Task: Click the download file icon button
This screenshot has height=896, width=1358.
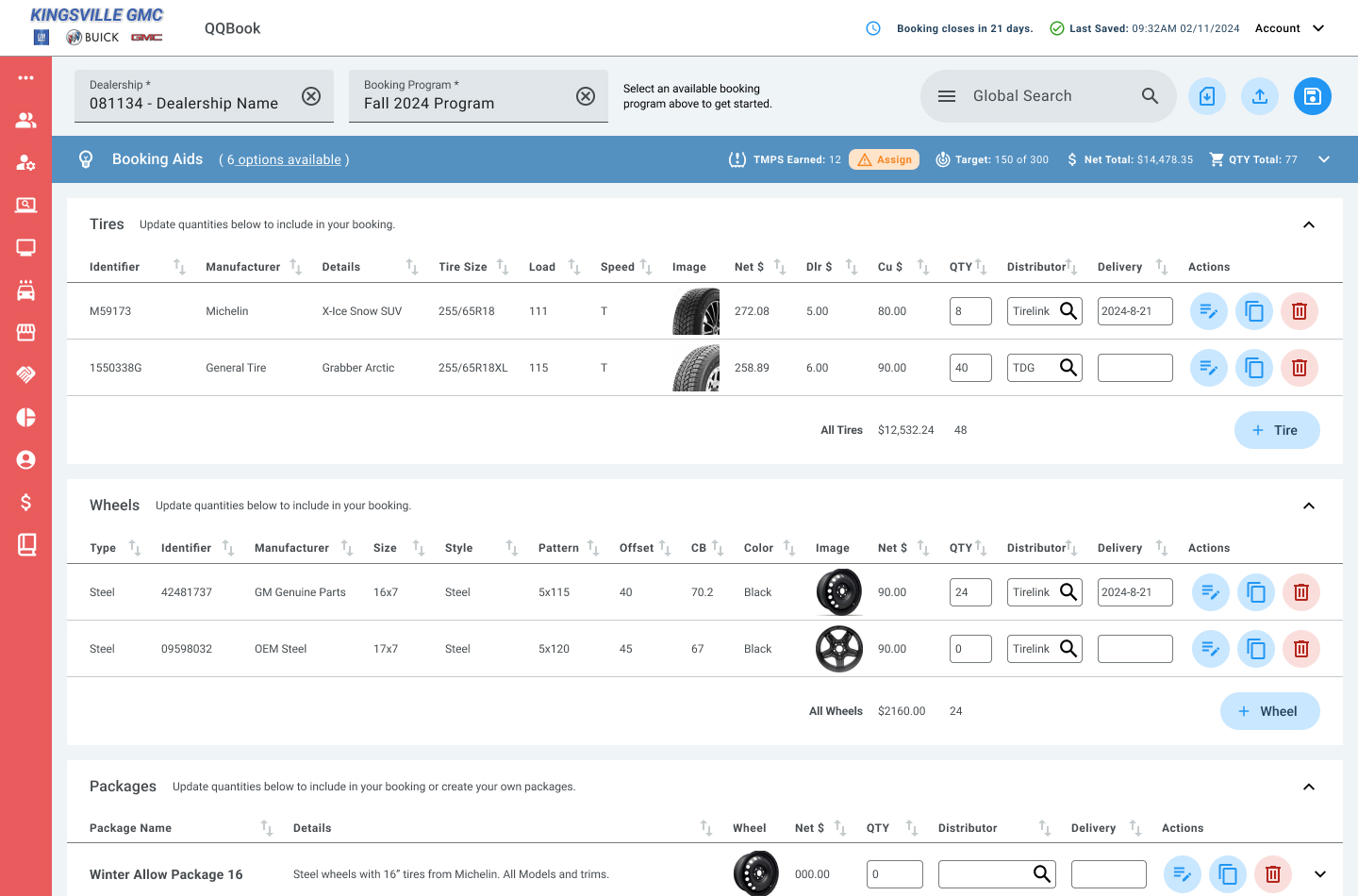Action: pos(1206,96)
